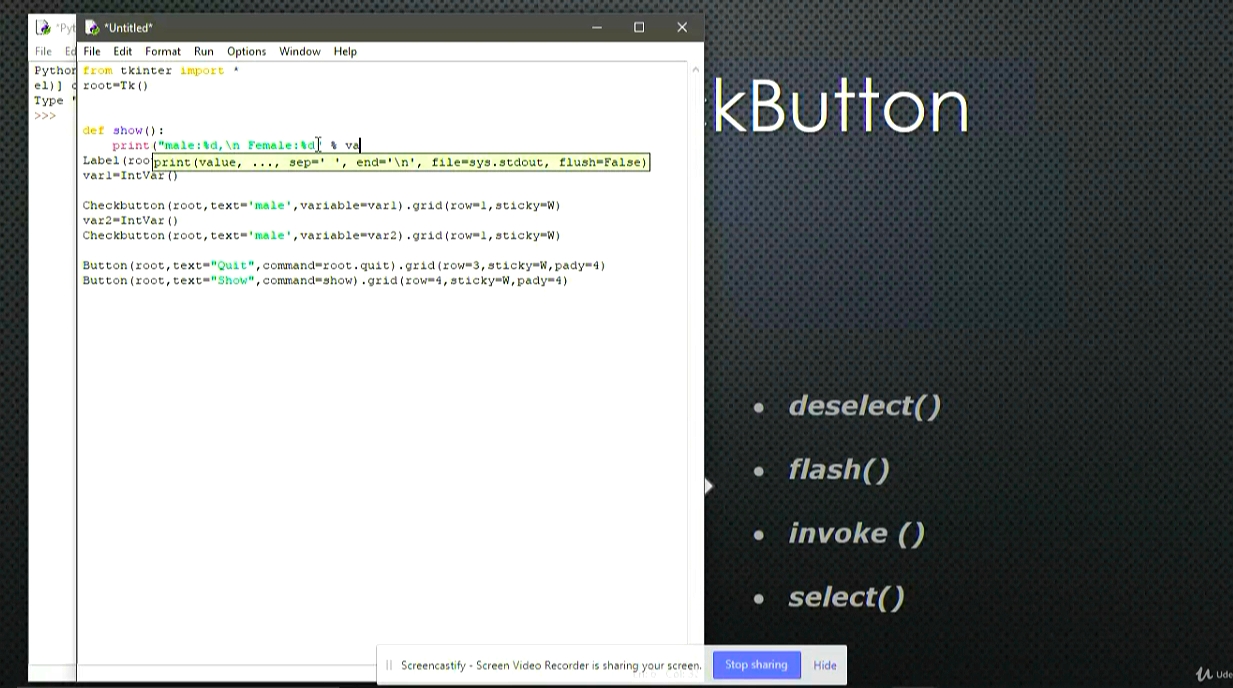Open the Format menu

click(x=163, y=51)
